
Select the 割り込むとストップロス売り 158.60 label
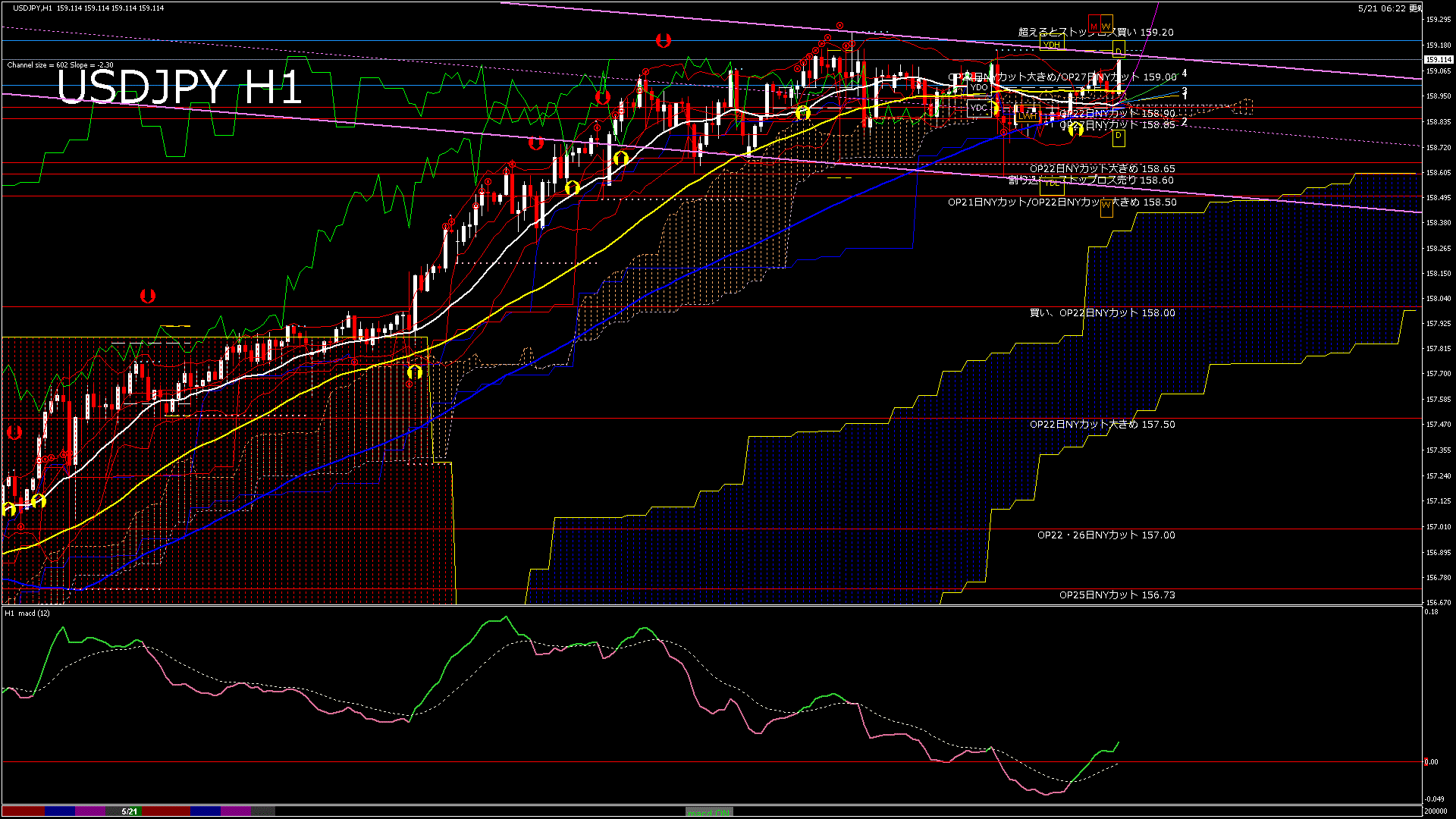pyautogui.click(x=1091, y=180)
